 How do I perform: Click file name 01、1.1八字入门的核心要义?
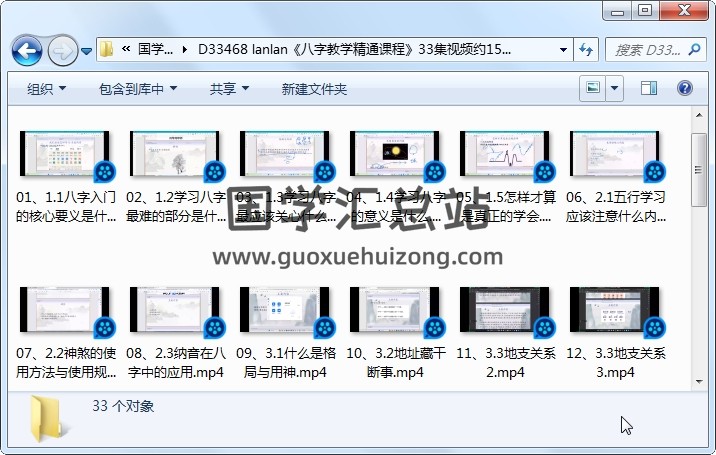coord(66,206)
